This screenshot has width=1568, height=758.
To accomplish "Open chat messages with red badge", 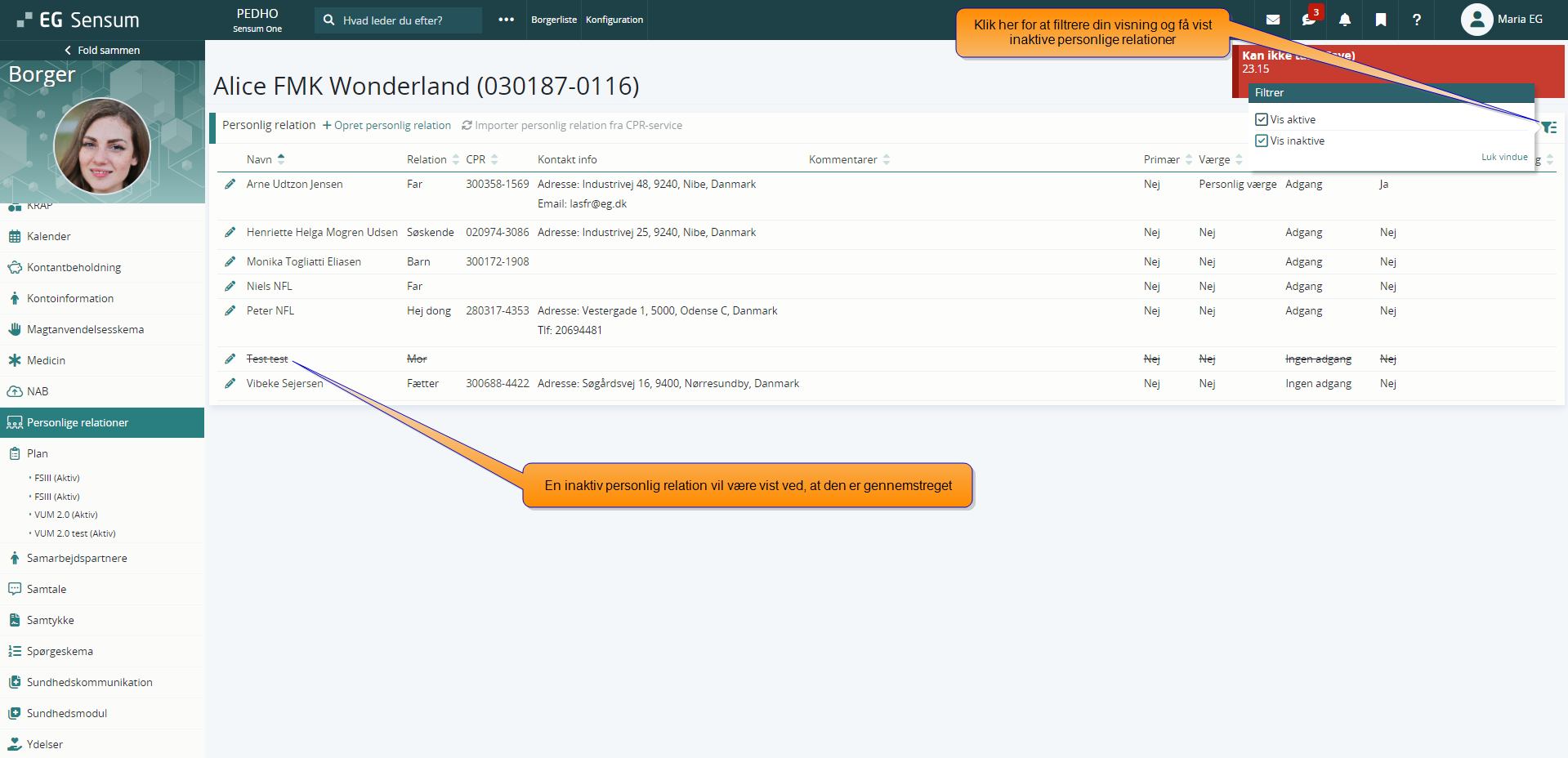I will coord(1309,20).
